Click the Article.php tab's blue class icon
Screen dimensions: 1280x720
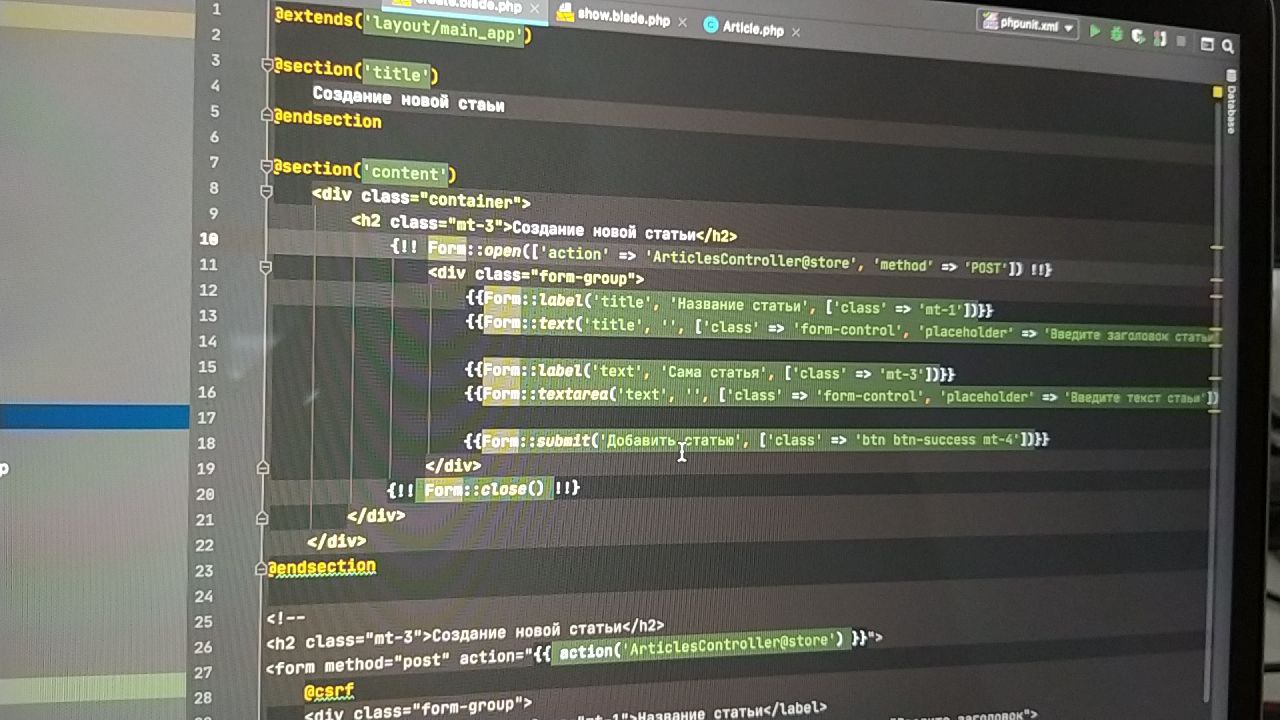(x=711, y=26)
